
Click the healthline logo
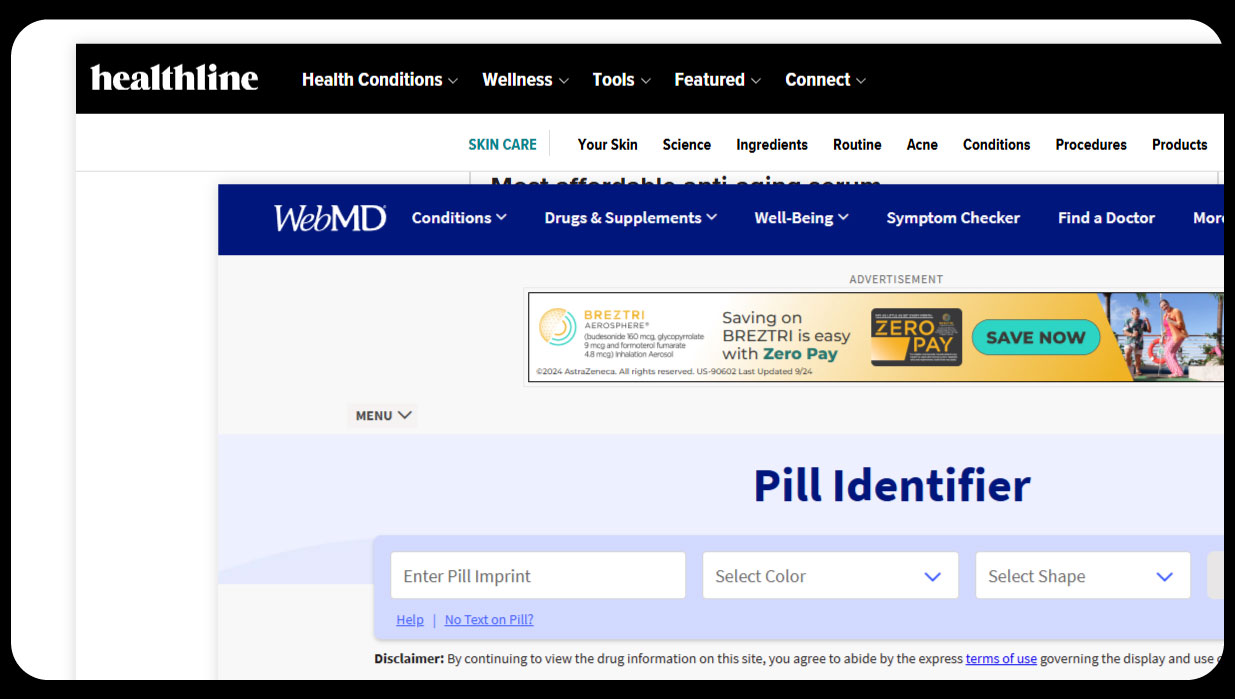coord(174,78)
